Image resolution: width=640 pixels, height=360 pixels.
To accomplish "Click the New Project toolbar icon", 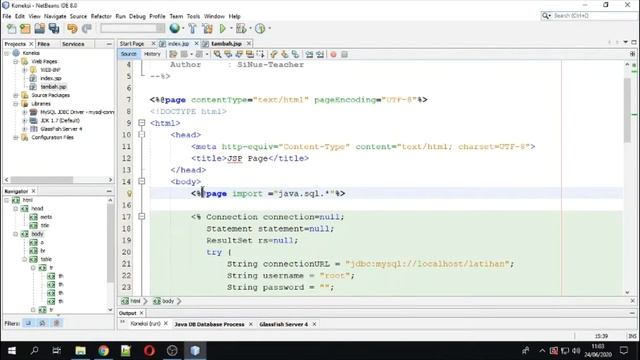I will click(x=25, y=29).
